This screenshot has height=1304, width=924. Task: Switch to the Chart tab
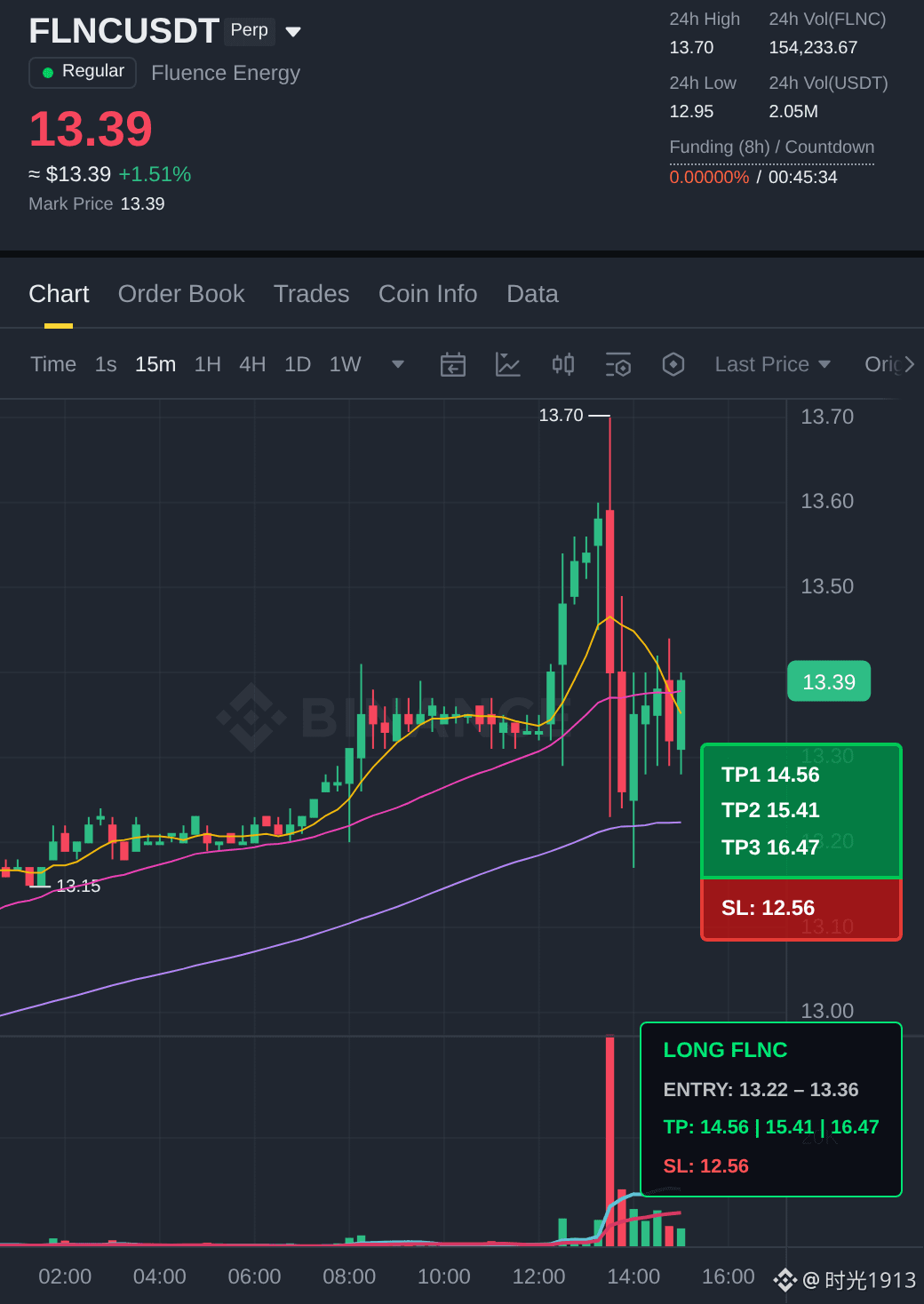click(59, 294)
